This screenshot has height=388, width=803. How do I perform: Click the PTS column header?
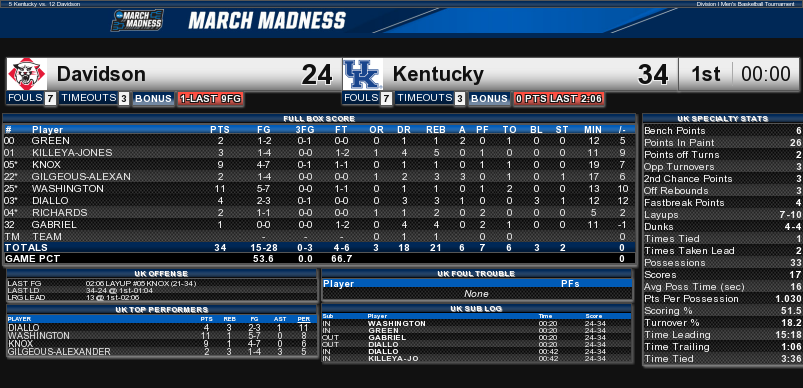220,130
